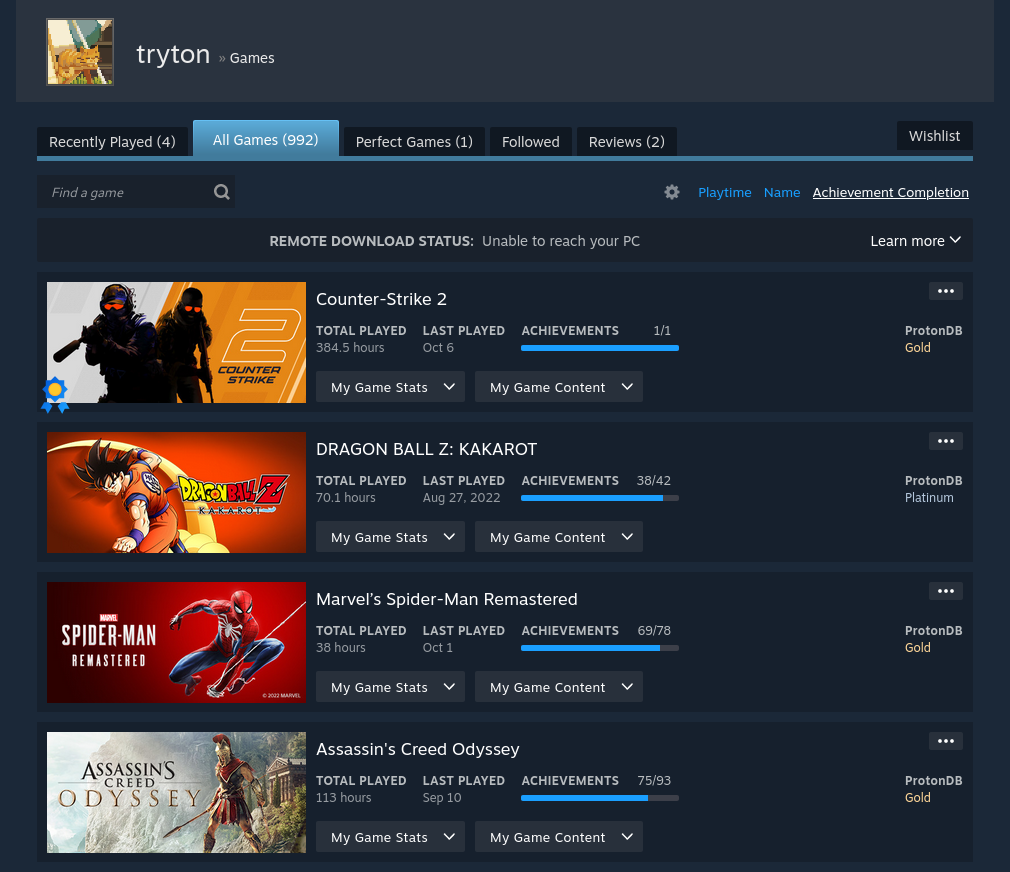This screenshot has width=1010, height=872.
Task: Click the DRAGON BALL Z achievements progress bar
Action: point(600,498)
